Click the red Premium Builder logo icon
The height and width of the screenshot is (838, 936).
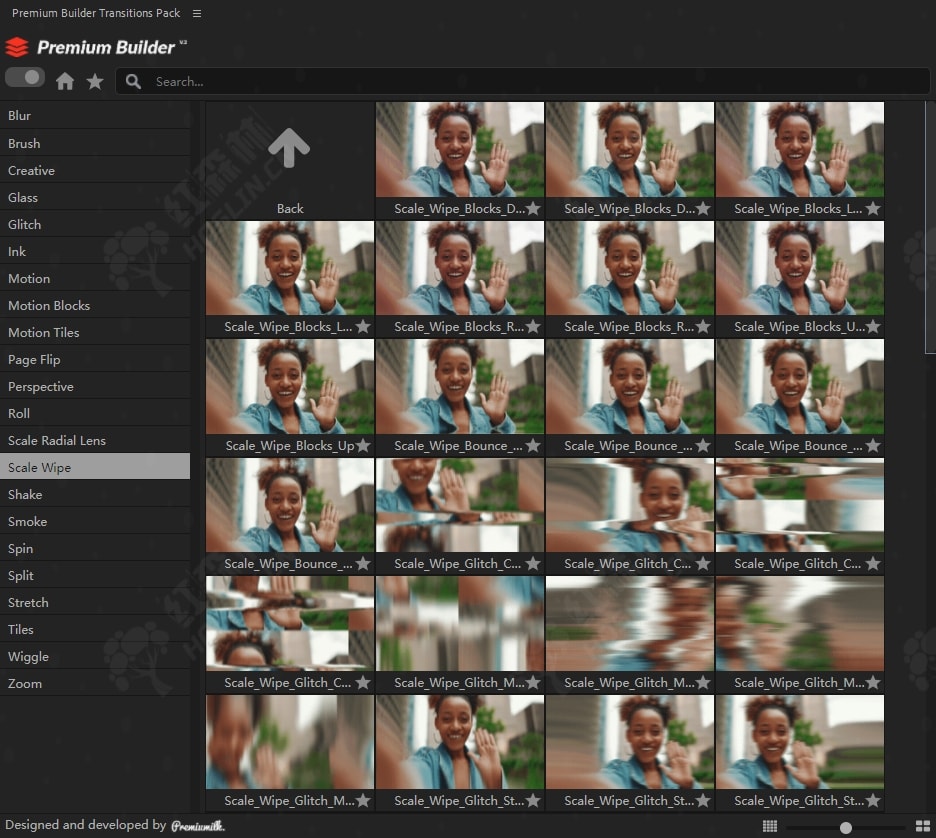[17, 47]
